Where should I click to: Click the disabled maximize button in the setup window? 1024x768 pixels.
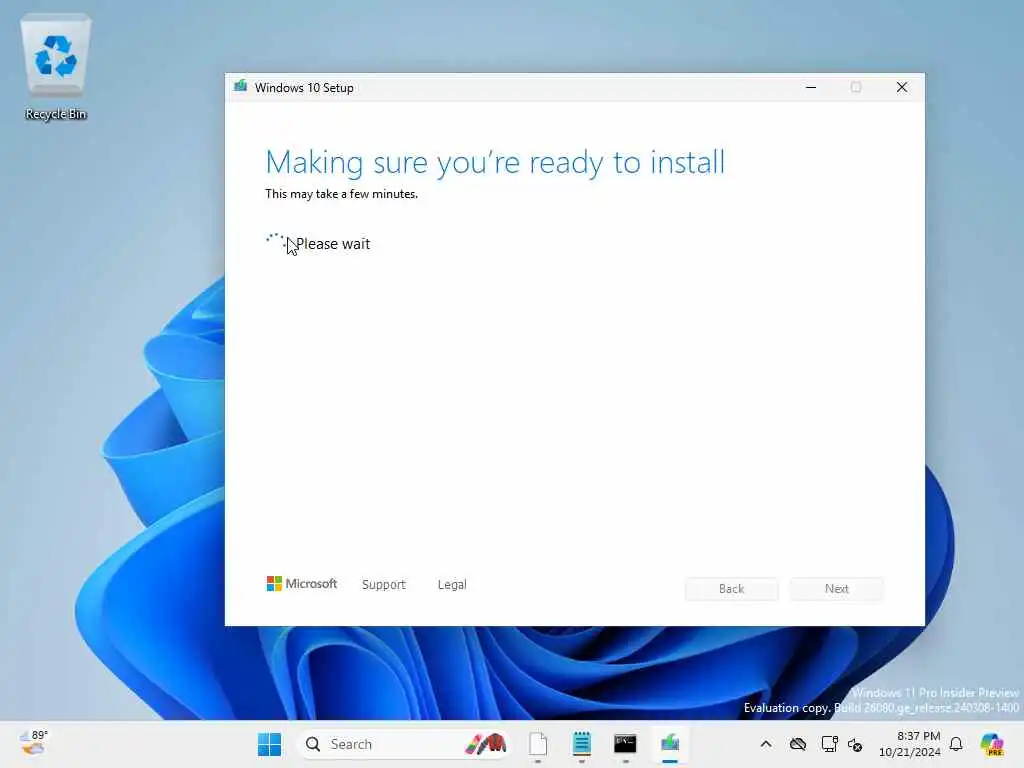click(856, 87)
